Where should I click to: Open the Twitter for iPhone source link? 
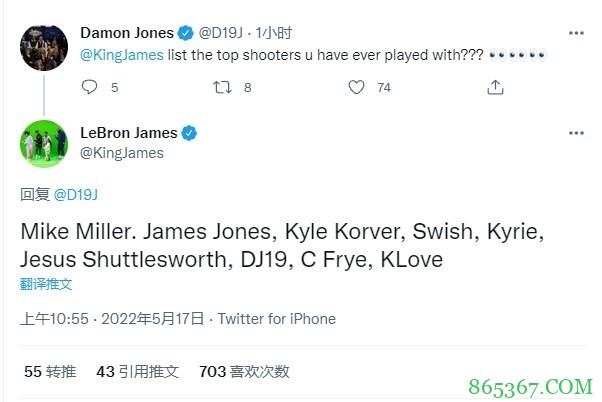[277, 319]
